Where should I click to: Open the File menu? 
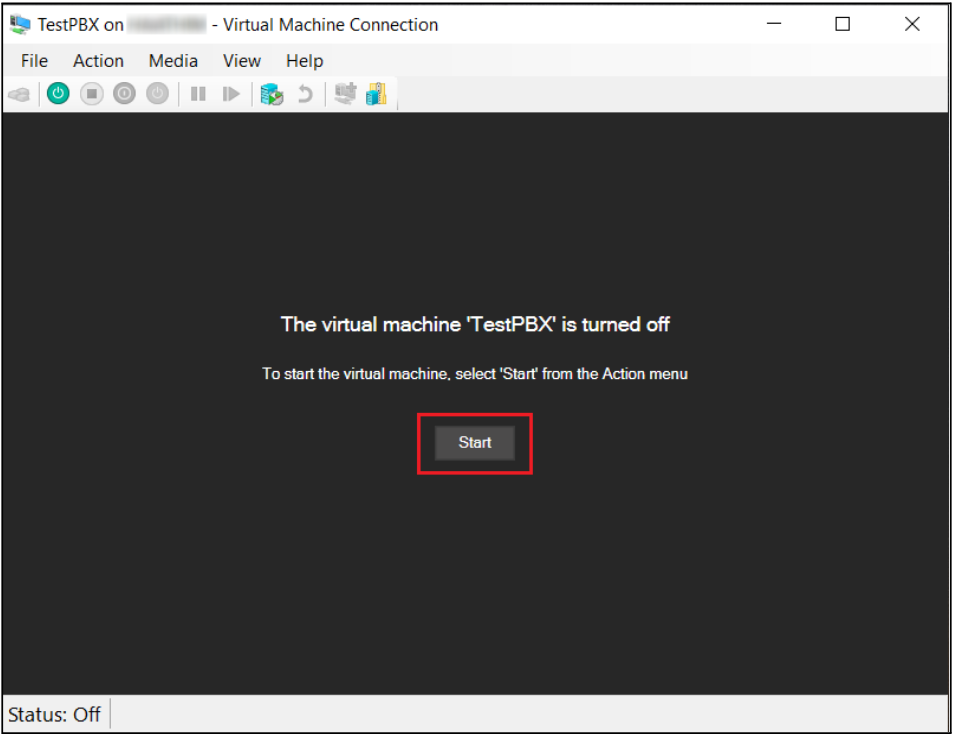click(34, 61)
